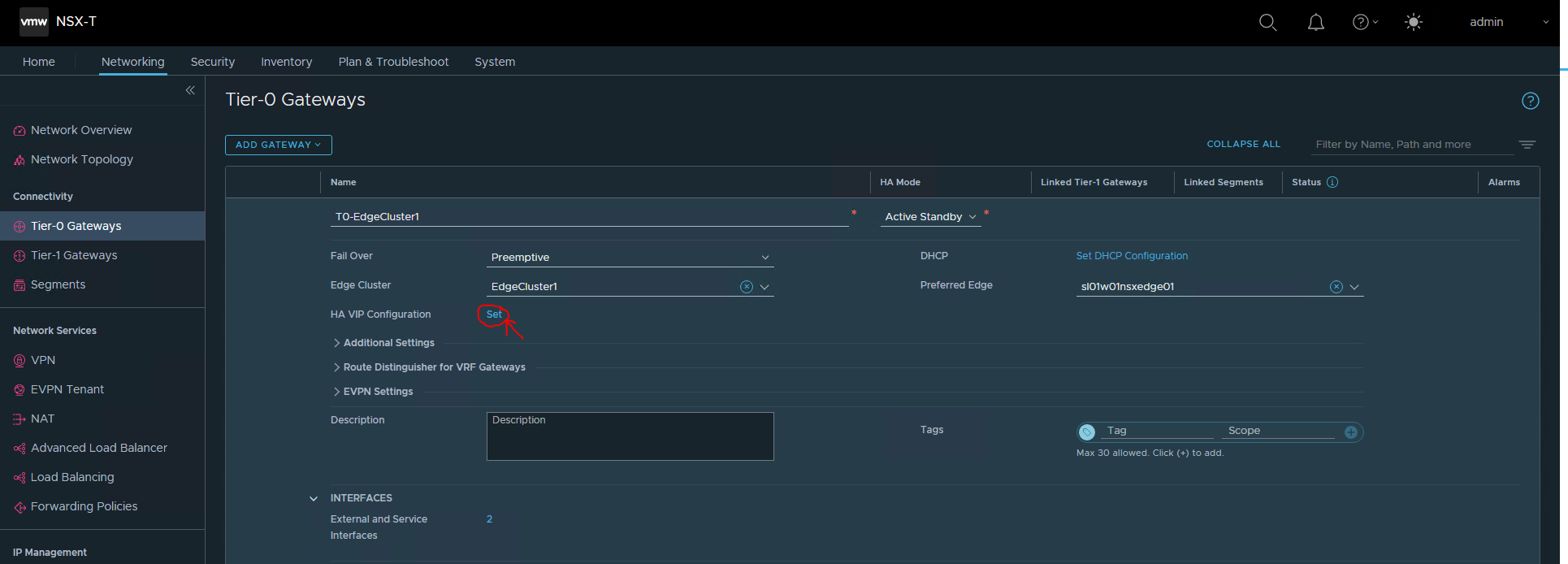
Task: Open the Preferred Edge dropdown arrow
Action: [x=1354, y=287]
